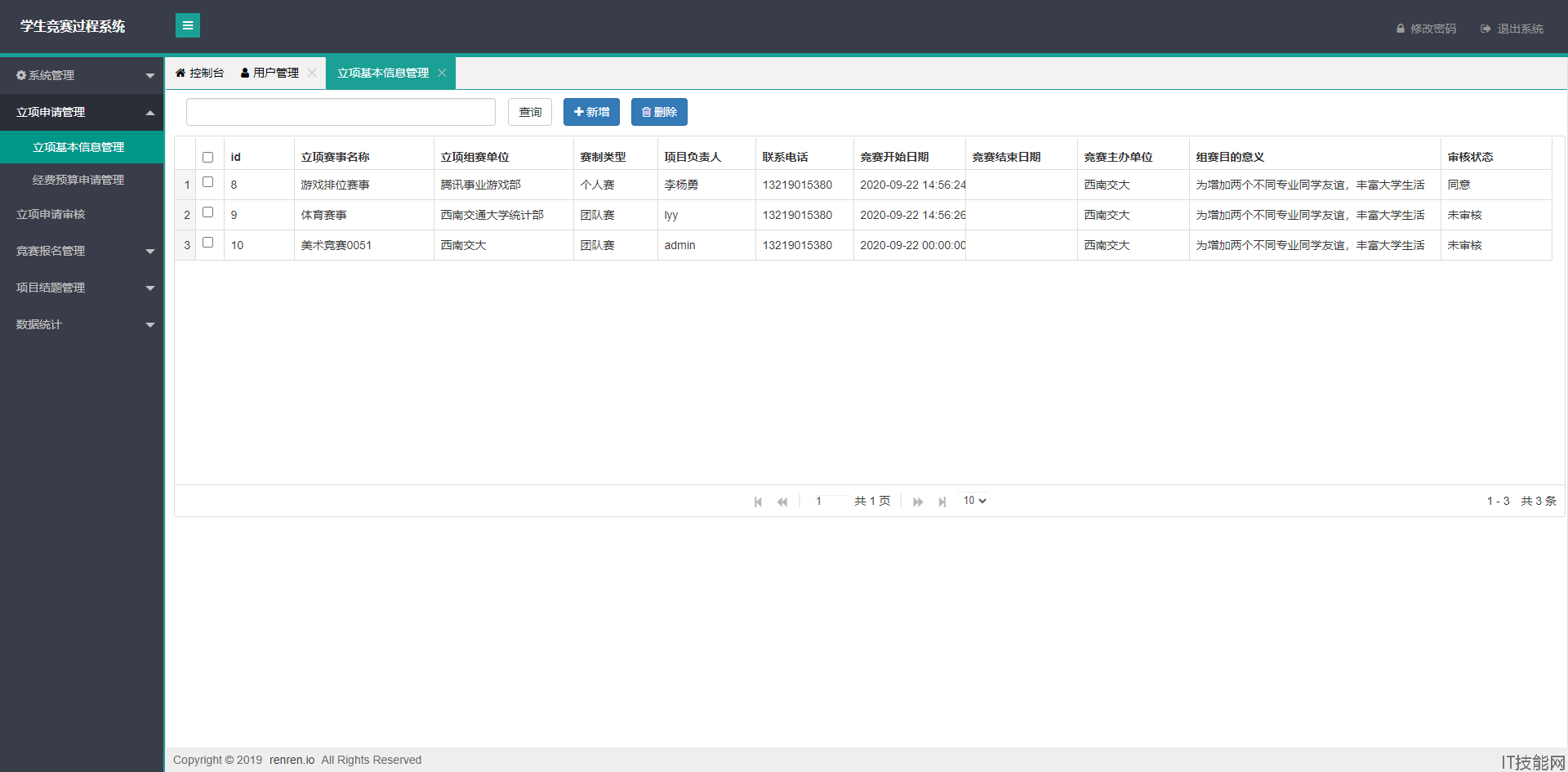
Task: Open the renren.io footer link
Action: (x=292, y=760)
